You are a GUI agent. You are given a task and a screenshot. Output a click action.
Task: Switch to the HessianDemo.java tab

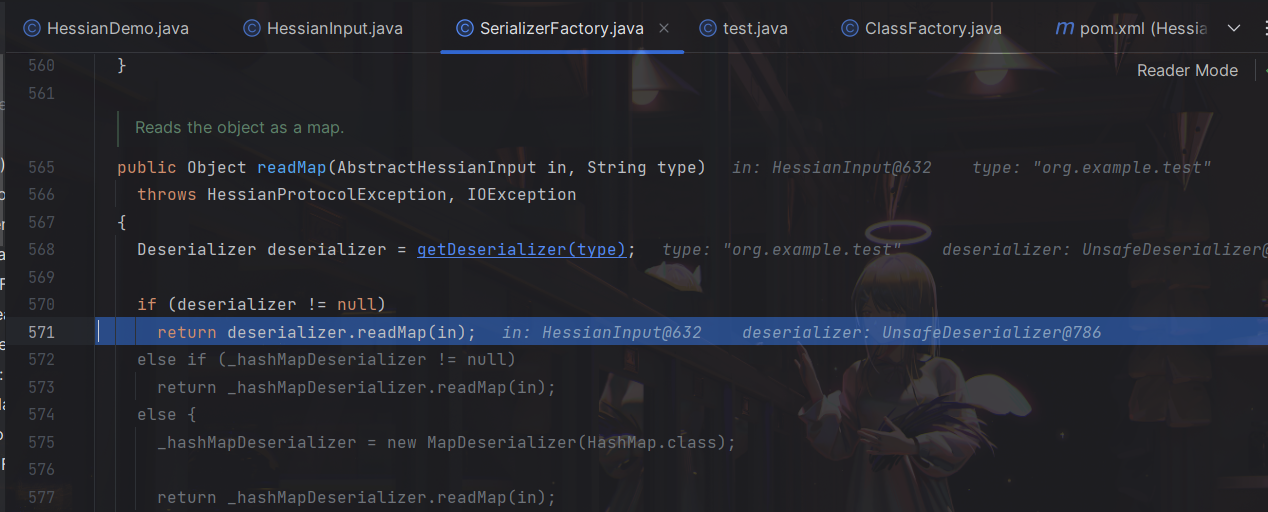[105, 28]
